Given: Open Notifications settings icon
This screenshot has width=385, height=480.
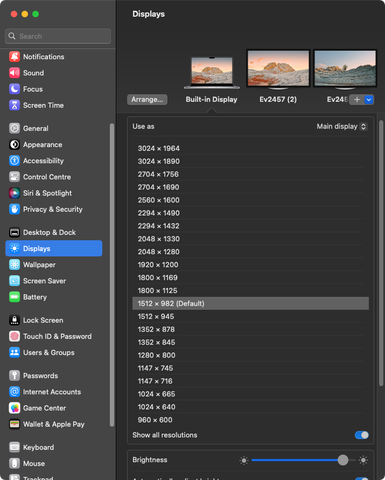Looking at the screenshot, I should [14, 57].
